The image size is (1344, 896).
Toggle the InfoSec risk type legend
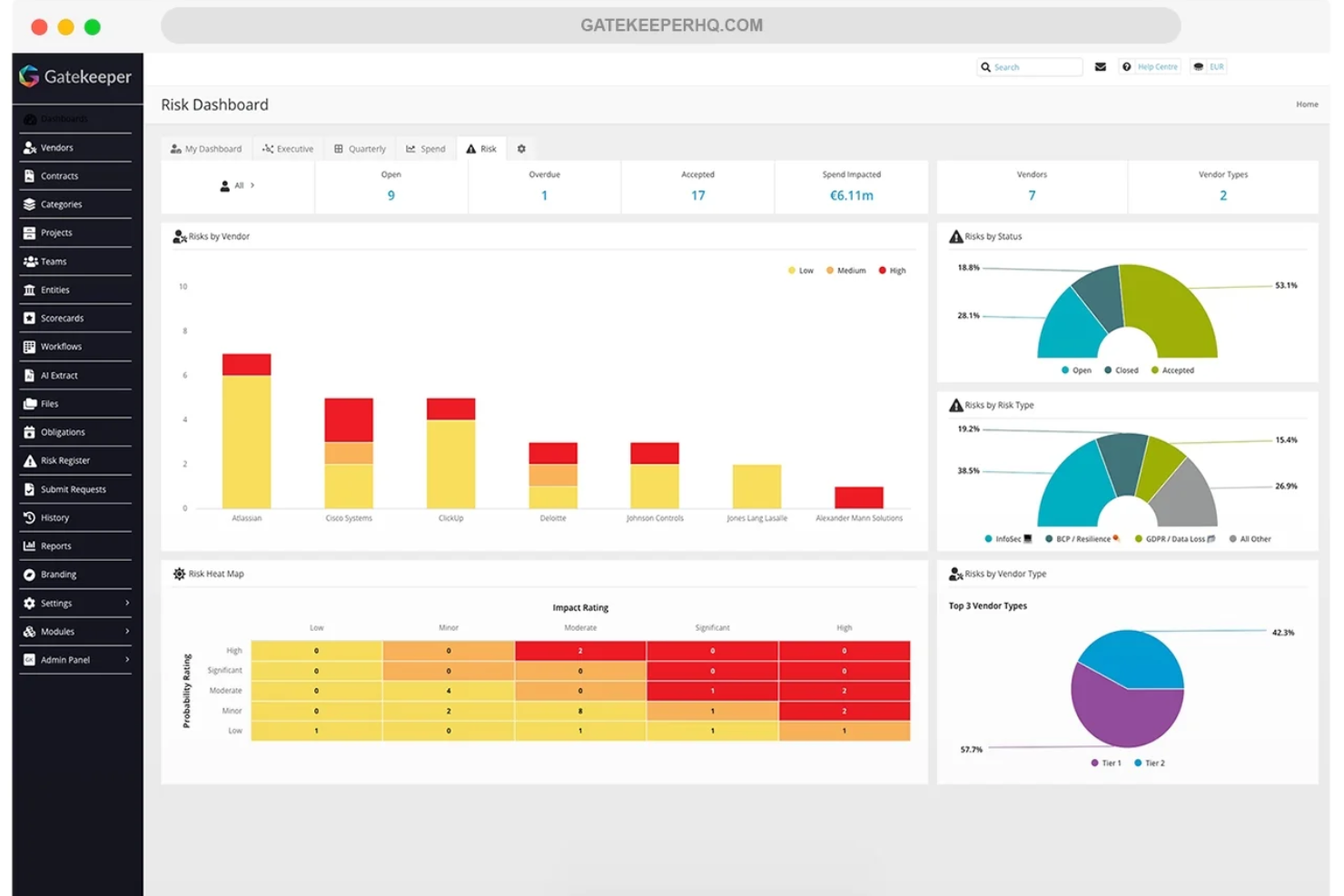point(1008,539)
